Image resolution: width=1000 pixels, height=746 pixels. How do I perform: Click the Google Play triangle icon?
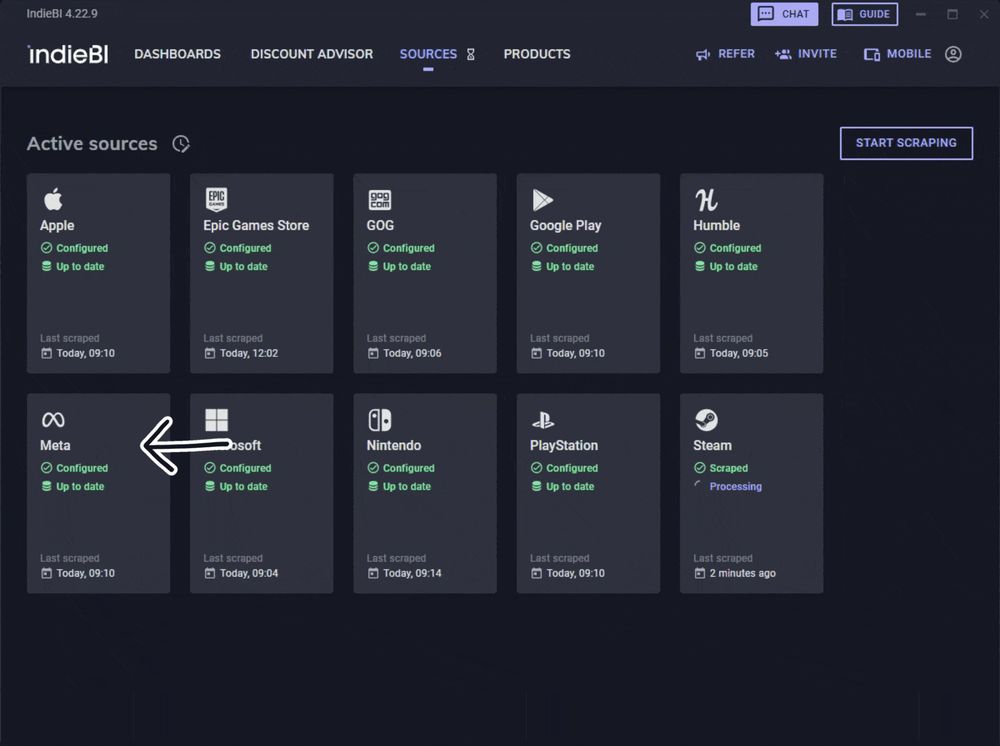point(542,200)
